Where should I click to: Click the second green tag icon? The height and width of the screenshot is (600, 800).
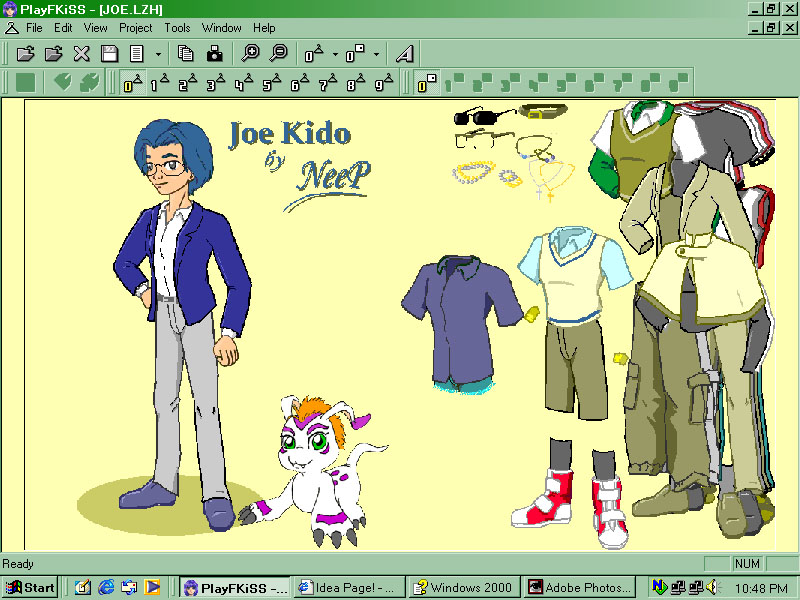pos(90,82)
